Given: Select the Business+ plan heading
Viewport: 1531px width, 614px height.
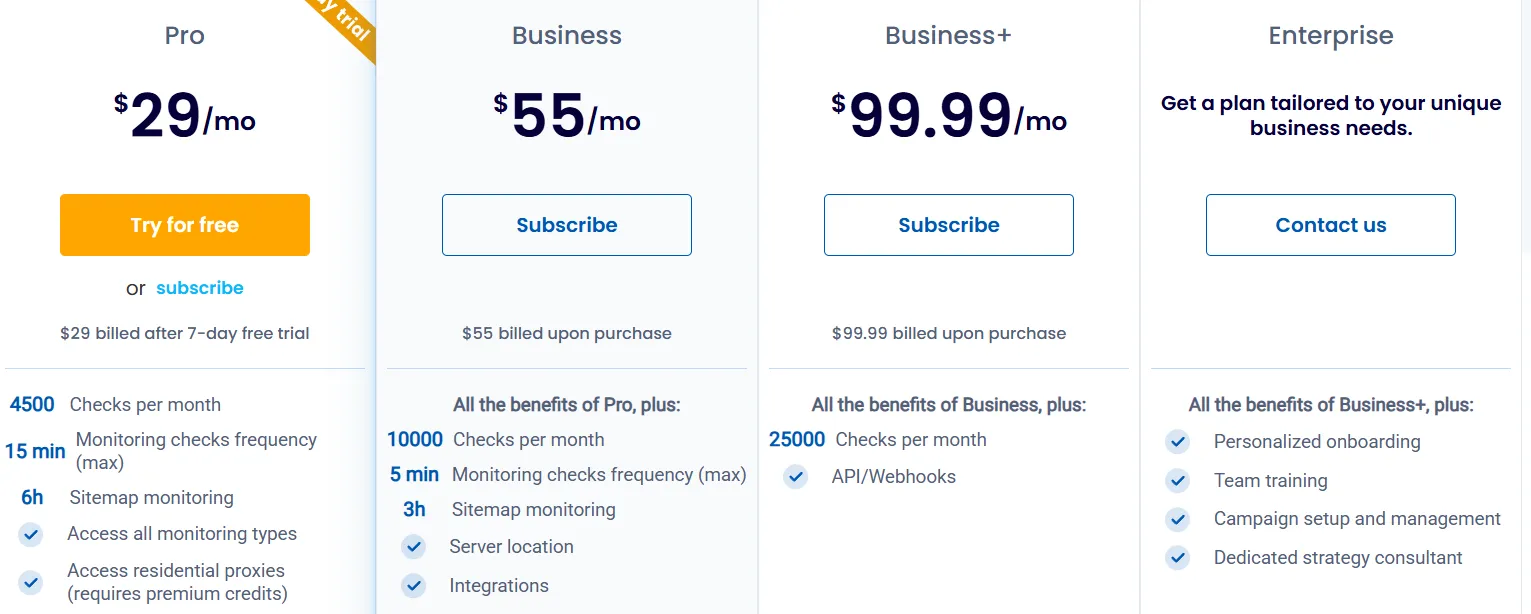Looking at the screenshot, I should (948, 36).
